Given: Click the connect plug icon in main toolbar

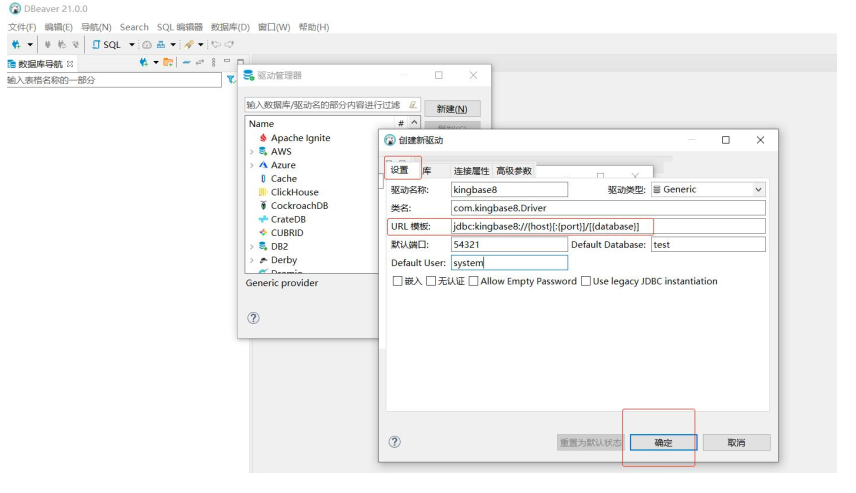Looking at the screenshot, I should (x=47, y=44).
